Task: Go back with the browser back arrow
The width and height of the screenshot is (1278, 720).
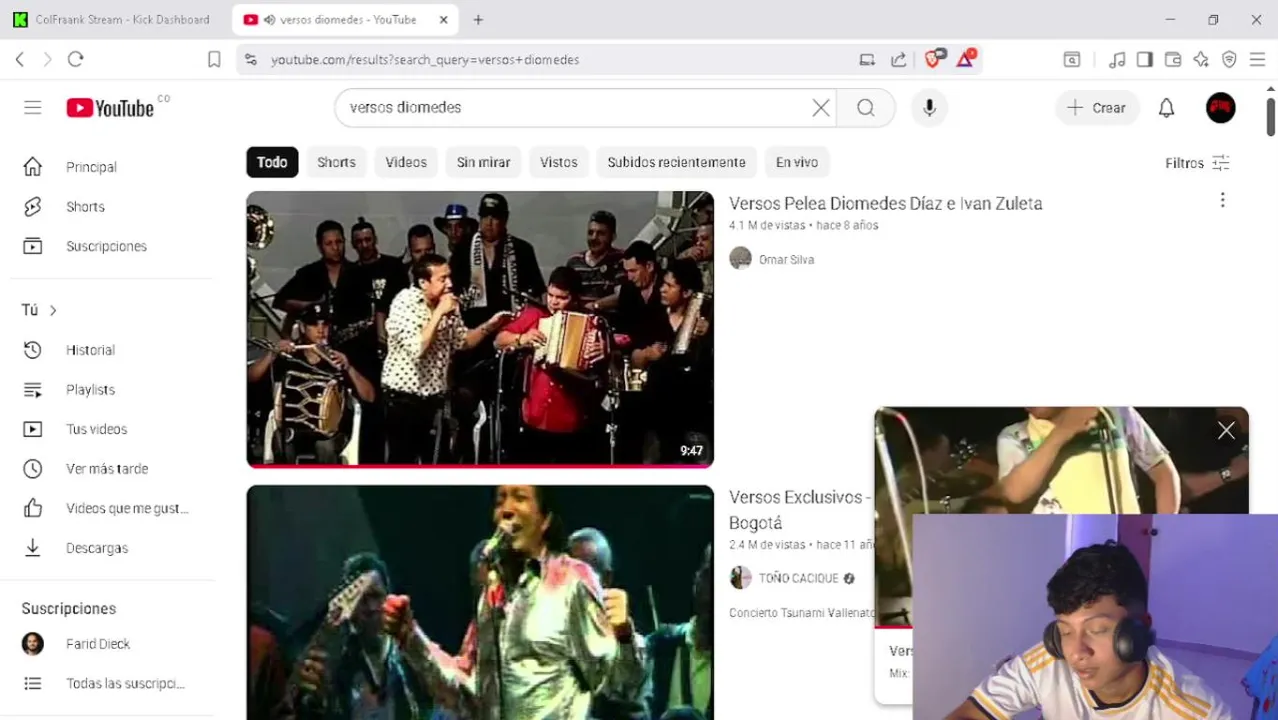Action: pyautogui.click(x=20, y=60)
